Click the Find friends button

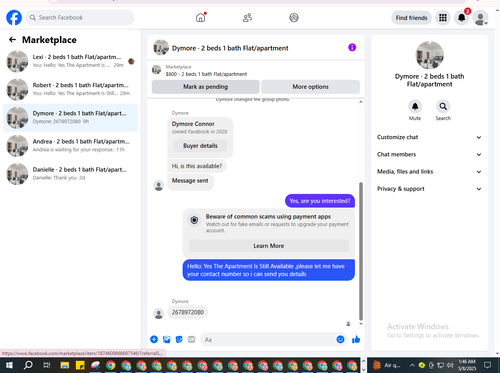coord(411,18)
